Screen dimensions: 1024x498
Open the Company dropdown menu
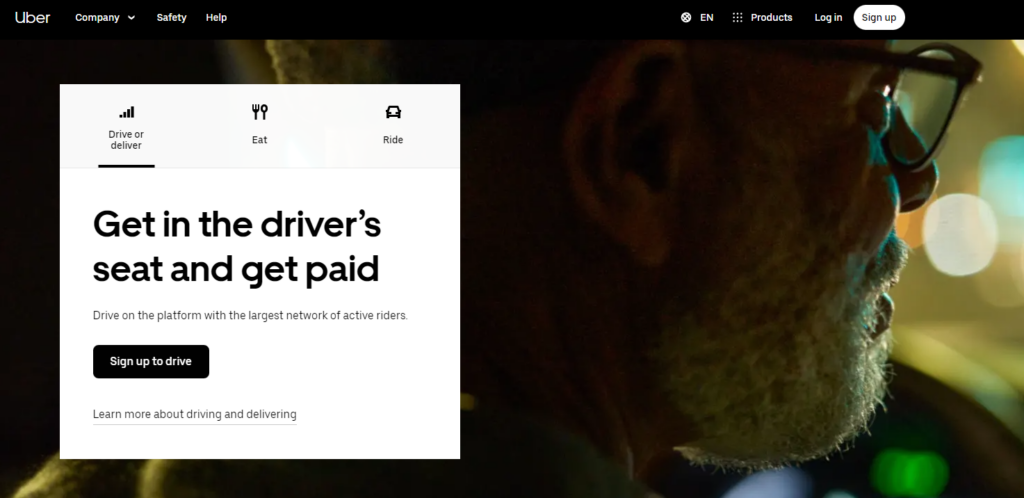[x=97, y=17]
